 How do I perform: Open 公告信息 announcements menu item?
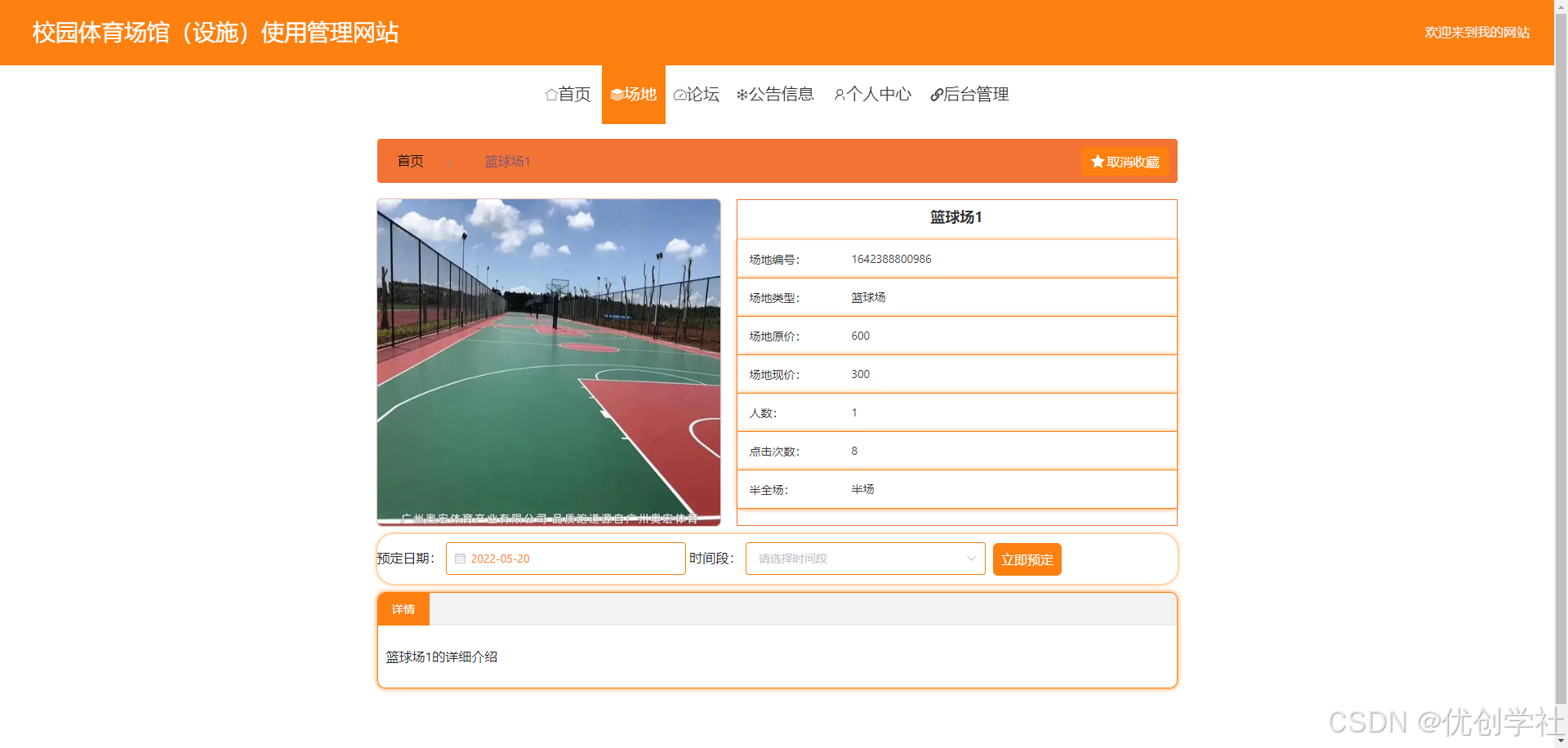775,95
